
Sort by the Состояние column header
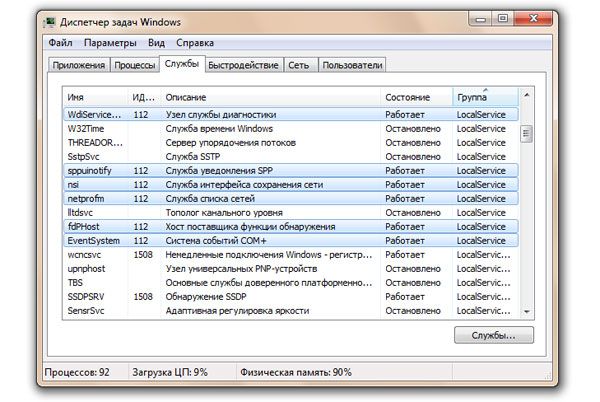pyautogui.click(x=416, y=97)
